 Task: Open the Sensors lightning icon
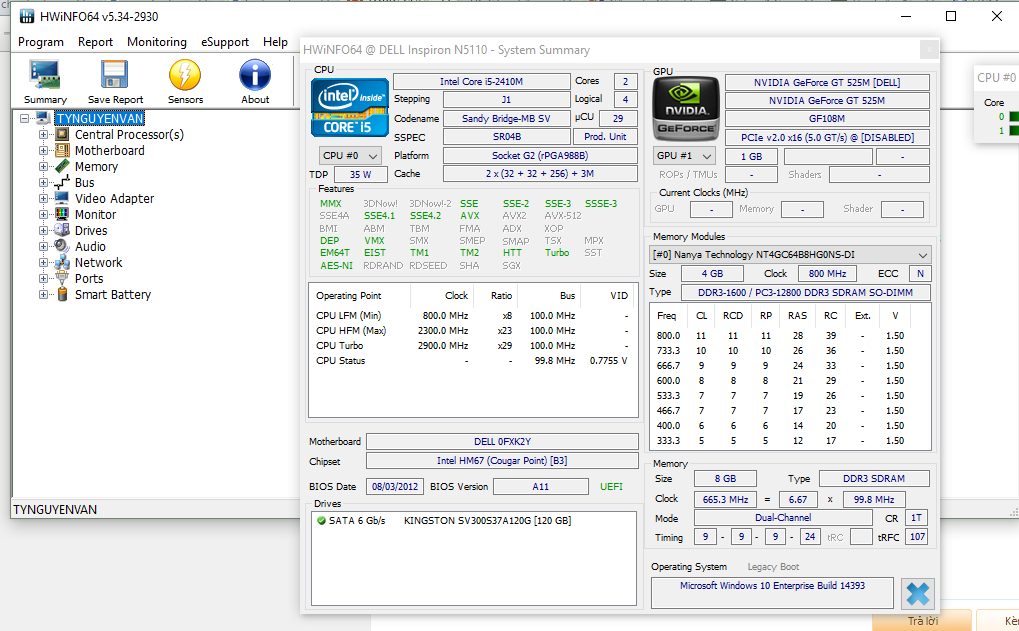[185, 75]
